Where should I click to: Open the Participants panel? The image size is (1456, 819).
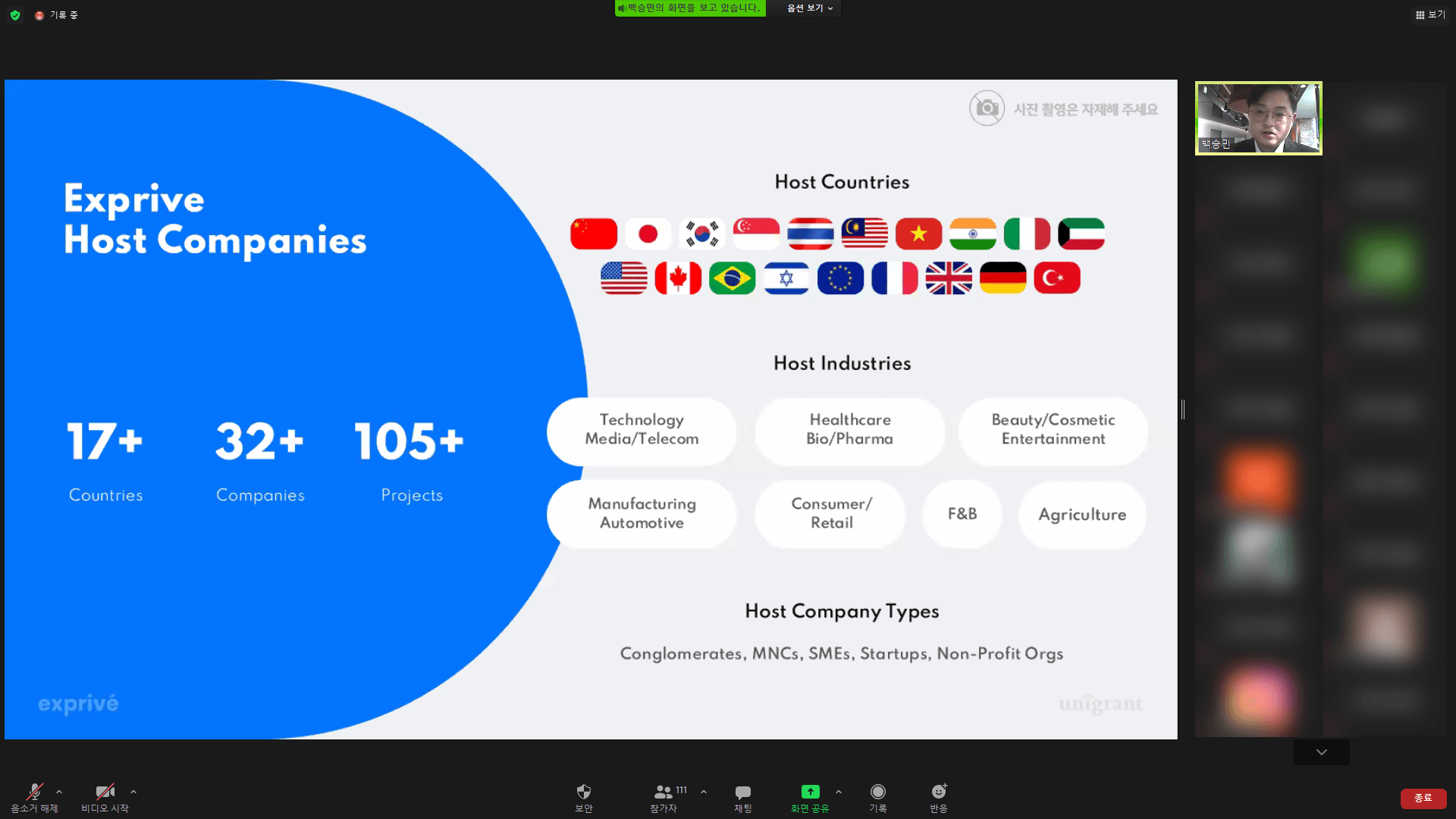click(x=664, y=797)
